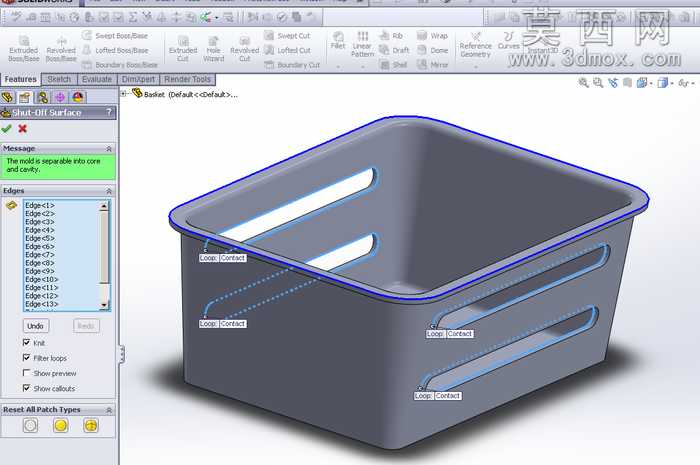Switch to the Features tab
The height and width of the screenshot is (465, 700).
[x=21, y=79]
